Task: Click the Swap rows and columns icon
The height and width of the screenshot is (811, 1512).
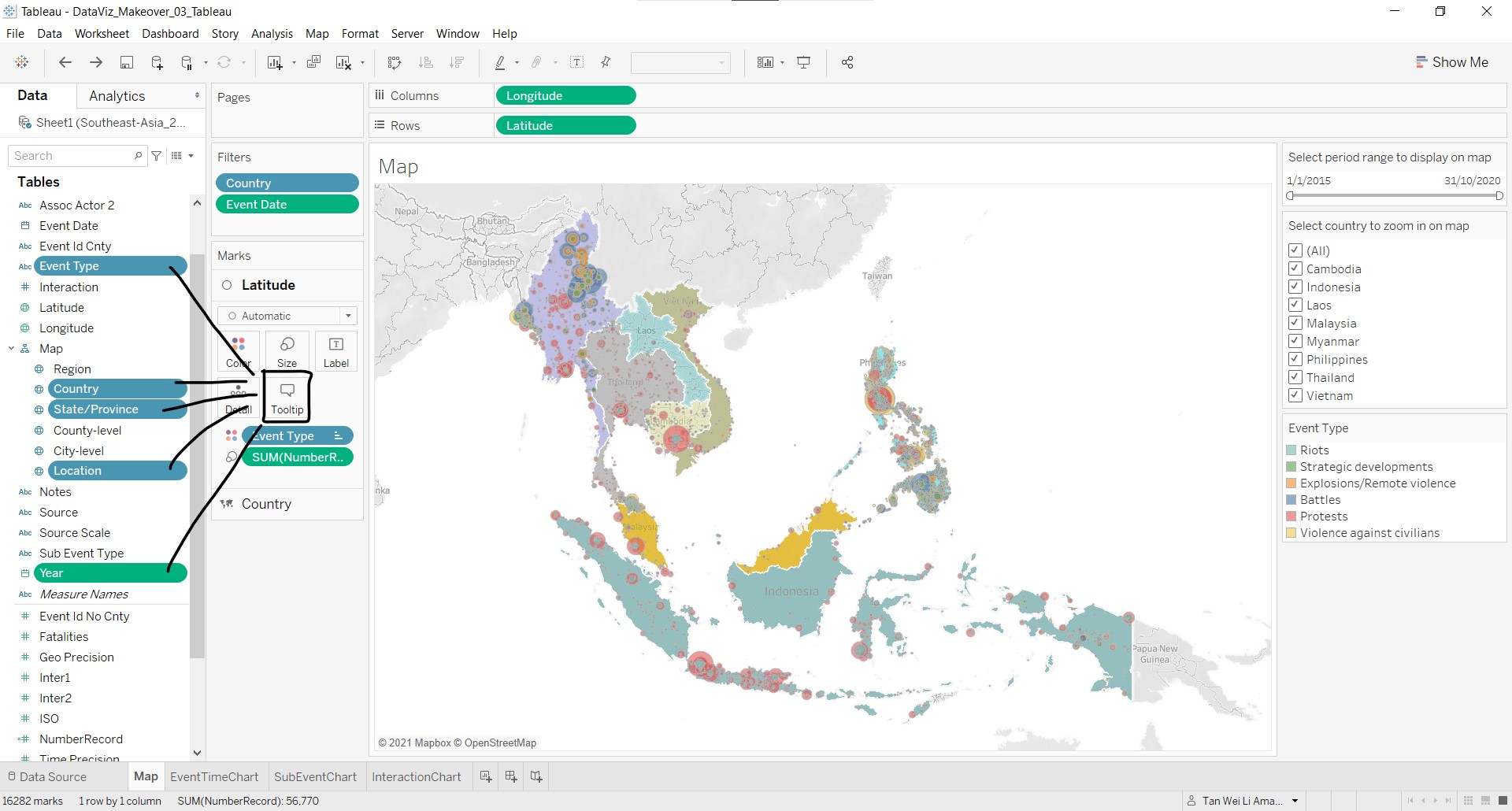Action: [395, 62]
